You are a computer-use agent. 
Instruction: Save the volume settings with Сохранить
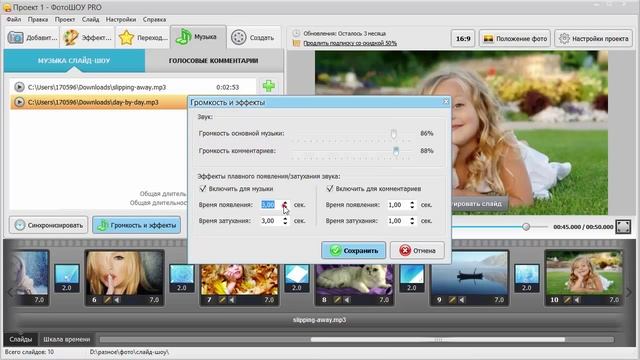(x=353, y=250)
